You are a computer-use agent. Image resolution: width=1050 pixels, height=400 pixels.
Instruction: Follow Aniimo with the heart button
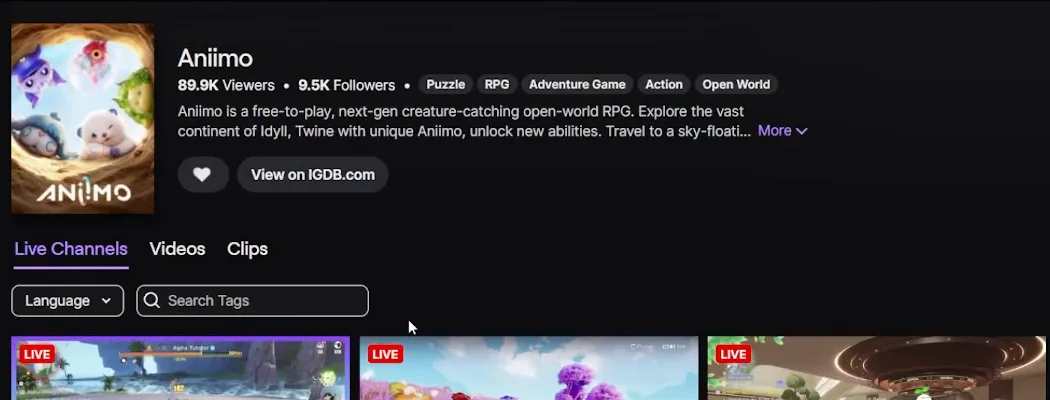coord(202,175)
